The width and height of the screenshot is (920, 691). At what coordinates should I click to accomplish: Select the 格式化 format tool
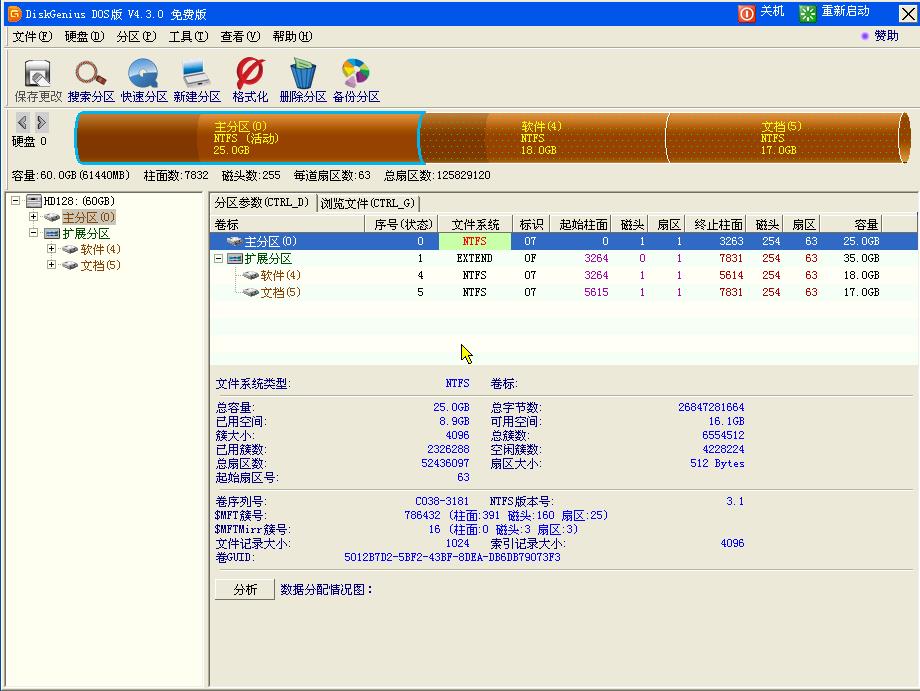[x=250, y=74]
